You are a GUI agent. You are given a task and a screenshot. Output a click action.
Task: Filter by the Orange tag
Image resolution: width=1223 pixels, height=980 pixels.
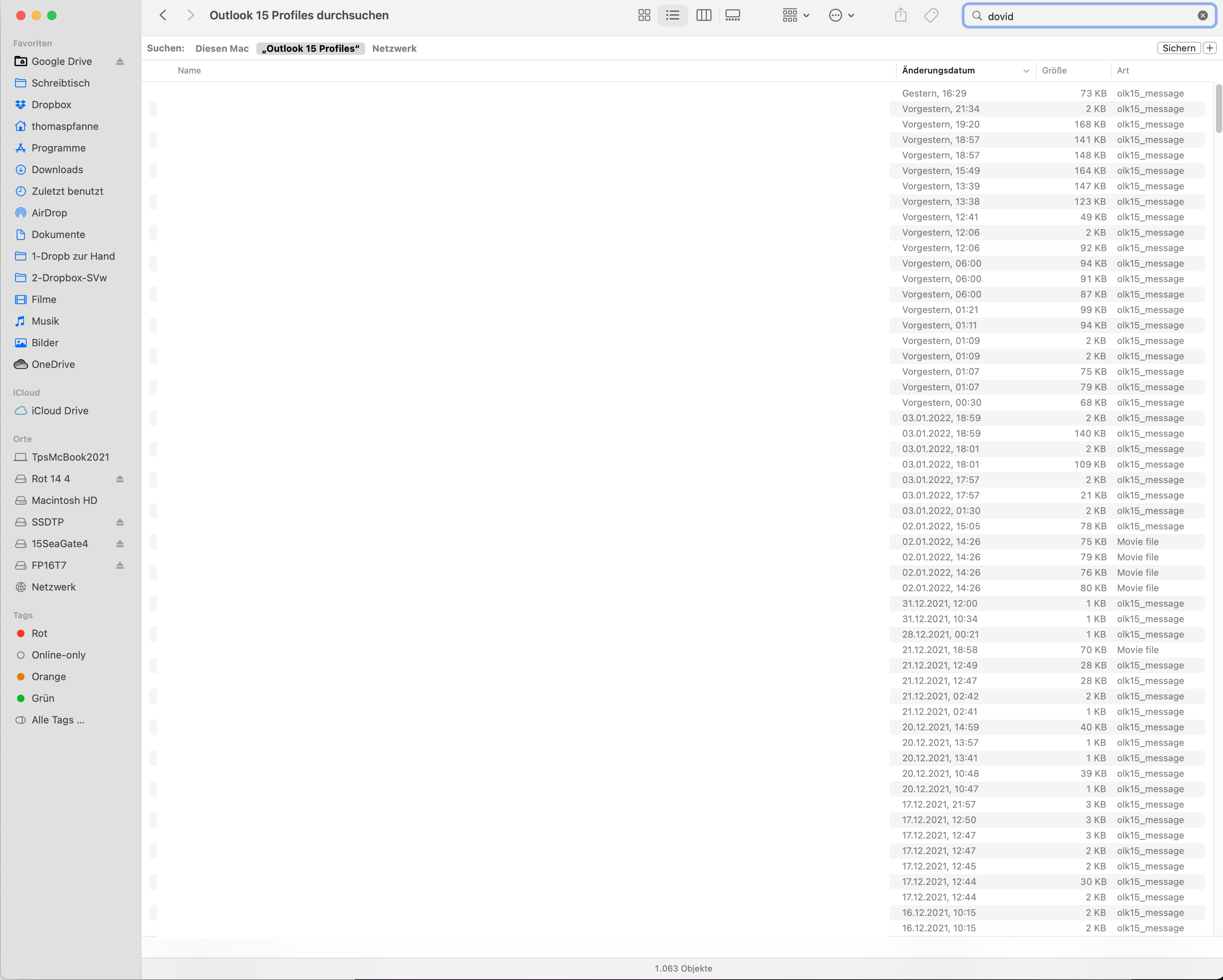pos(49,677)
